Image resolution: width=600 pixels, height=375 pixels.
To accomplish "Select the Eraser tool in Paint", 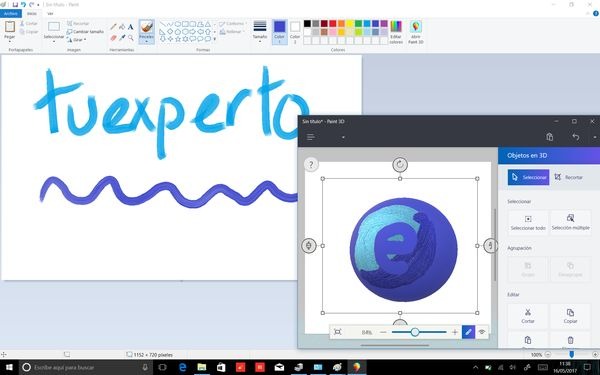I will [113, 38].
